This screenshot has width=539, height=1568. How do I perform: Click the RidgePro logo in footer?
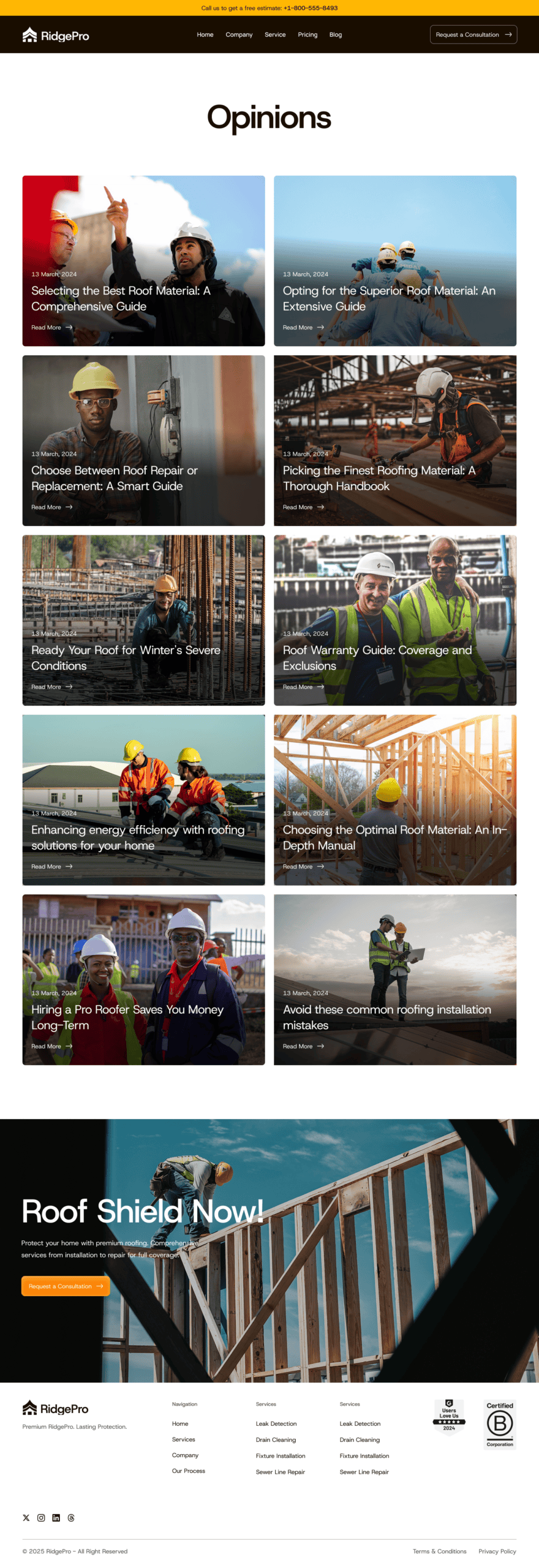pyautogui.click(x=56, y=1408)
